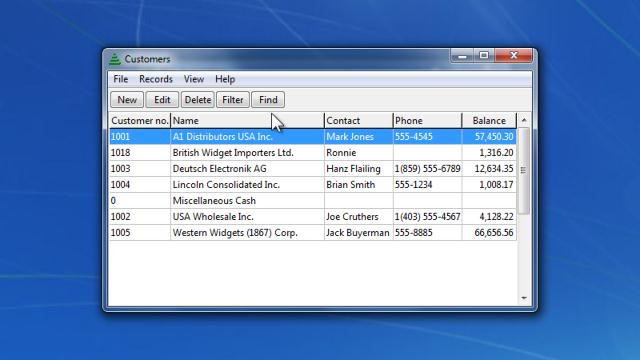Click balance 1,316.20
The height and width of the screenshot is (360, 640).
pyautogui.click(x=489, y=153)
